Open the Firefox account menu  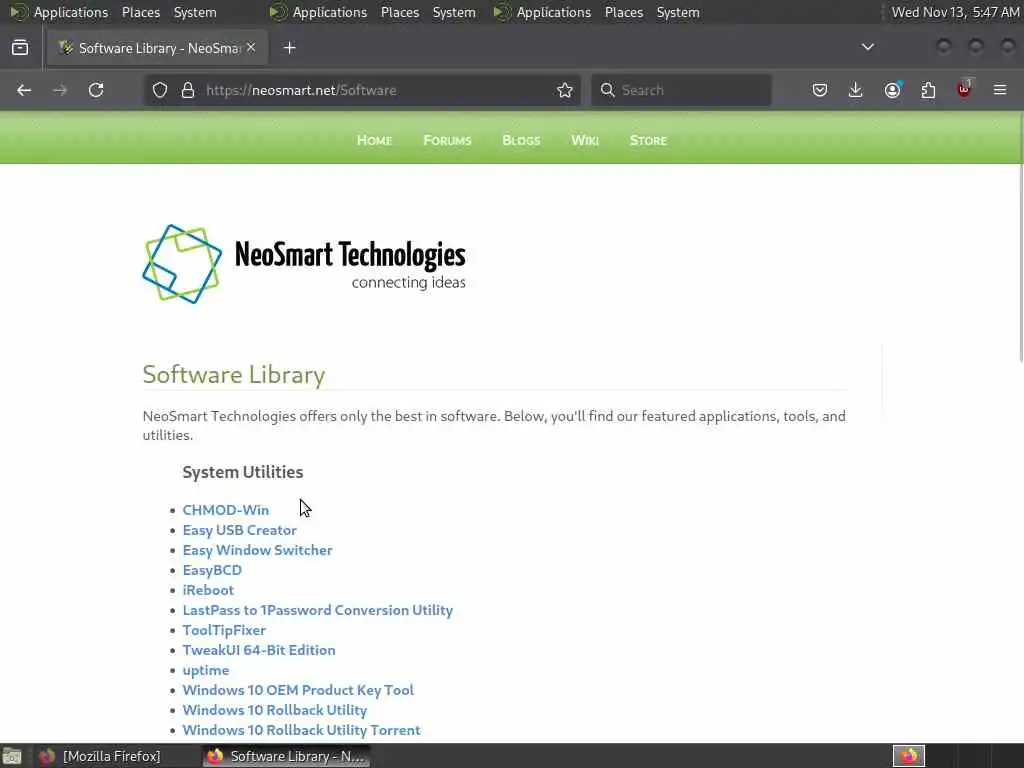[x=892, y=90]
